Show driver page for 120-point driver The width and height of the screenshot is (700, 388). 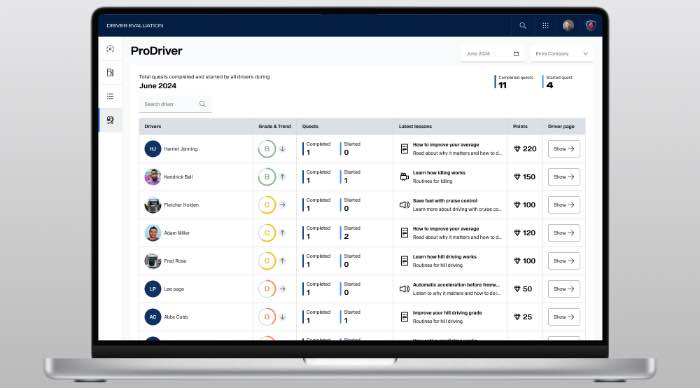564,233
